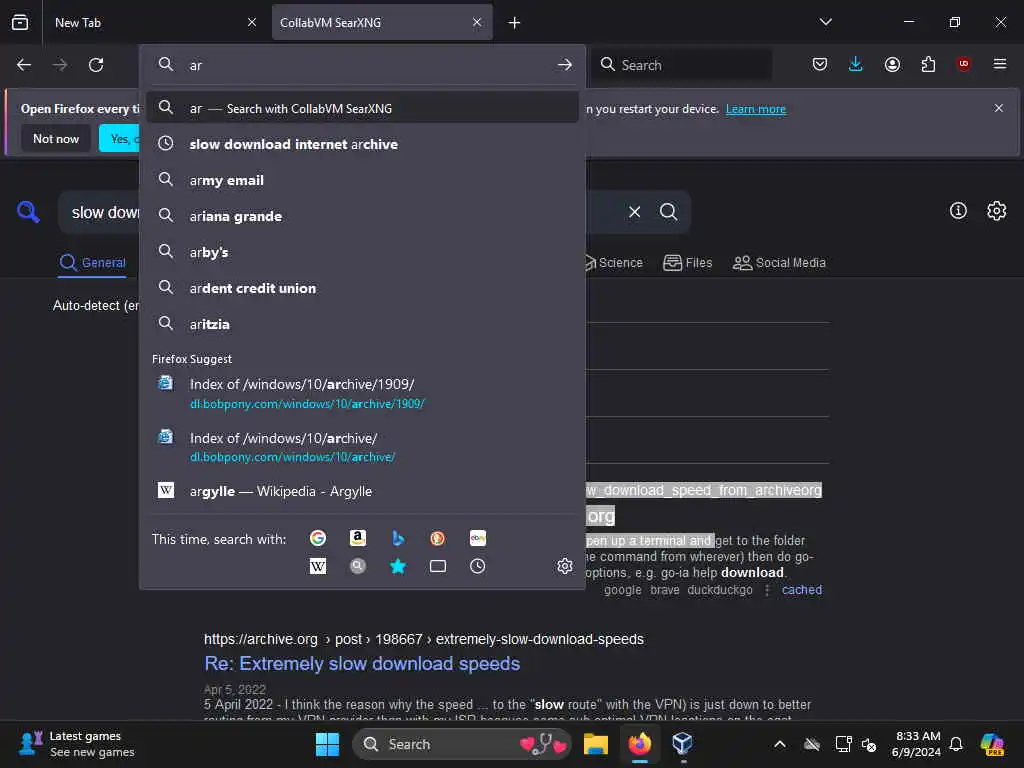Open VirtualBox cube taskbar icon
This screenshot has width=1024, height=768.
tap(682, 744)
